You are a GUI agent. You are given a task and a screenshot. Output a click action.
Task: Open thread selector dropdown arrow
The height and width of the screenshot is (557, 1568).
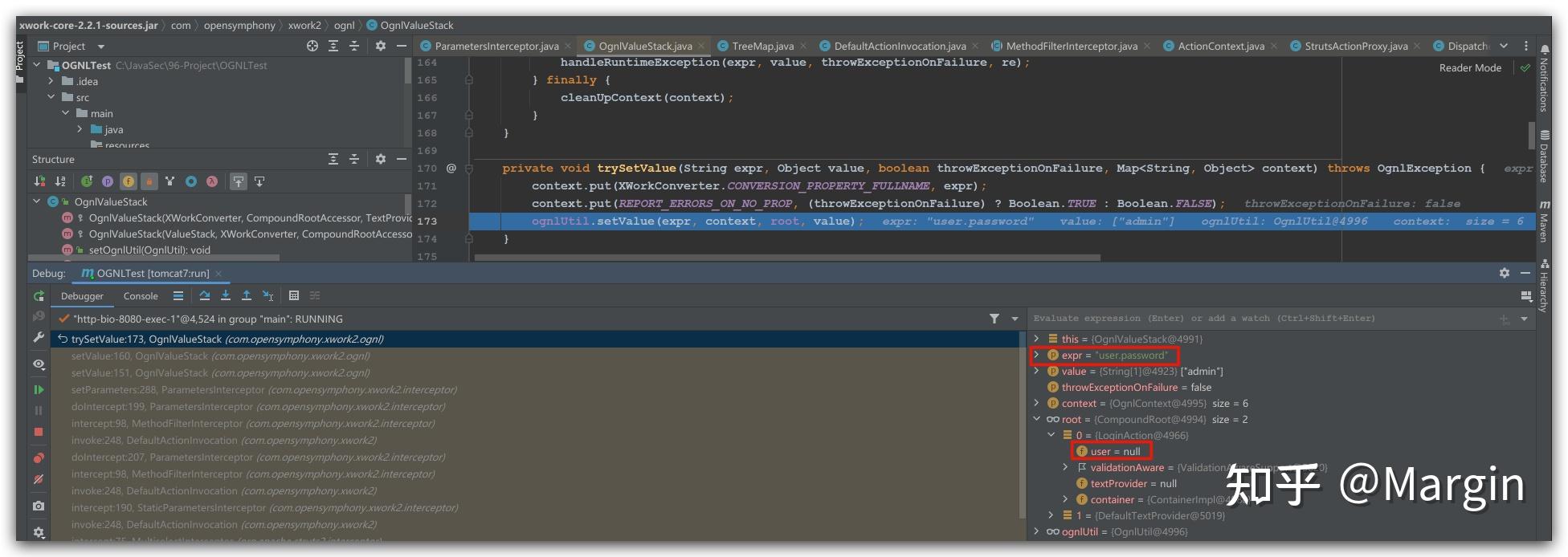pyautogui.click(x=1015, y=319)
